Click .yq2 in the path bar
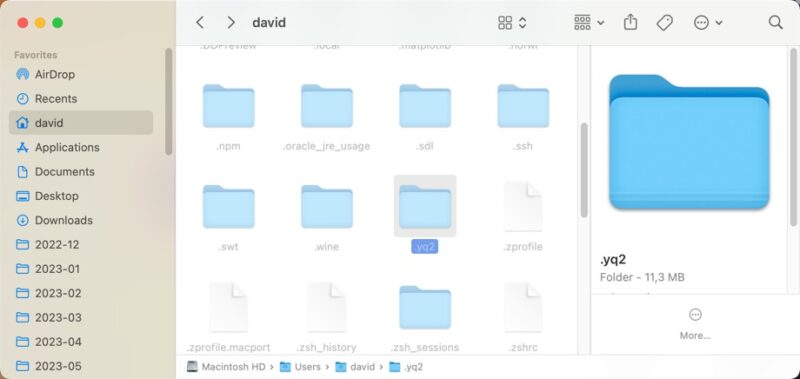The height and width of the screenshot is (379, 800). click(407, 367)
